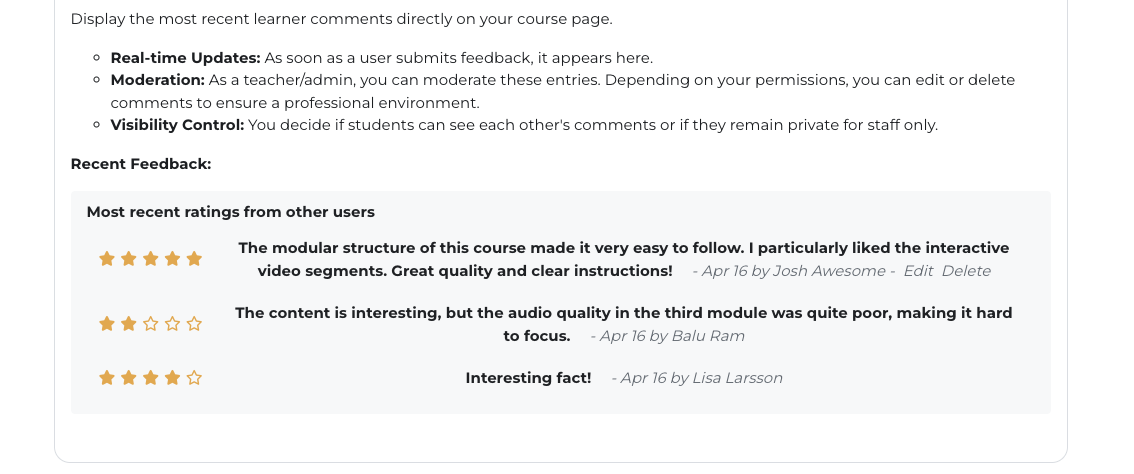
Task: Click 'Apr 16 by Lisa Larsson' attribution
Action: click(x=701, y=378)
